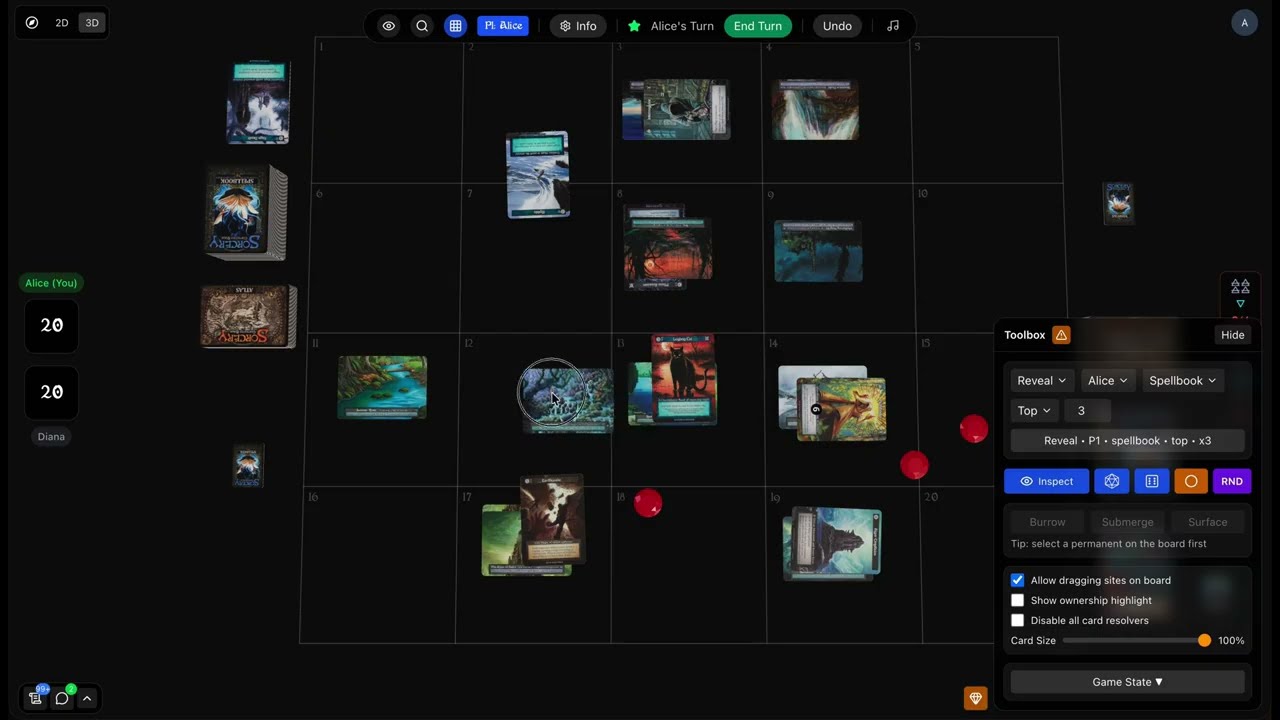
Task: Click the purple RND button
Action: (x=1232, y=481)
